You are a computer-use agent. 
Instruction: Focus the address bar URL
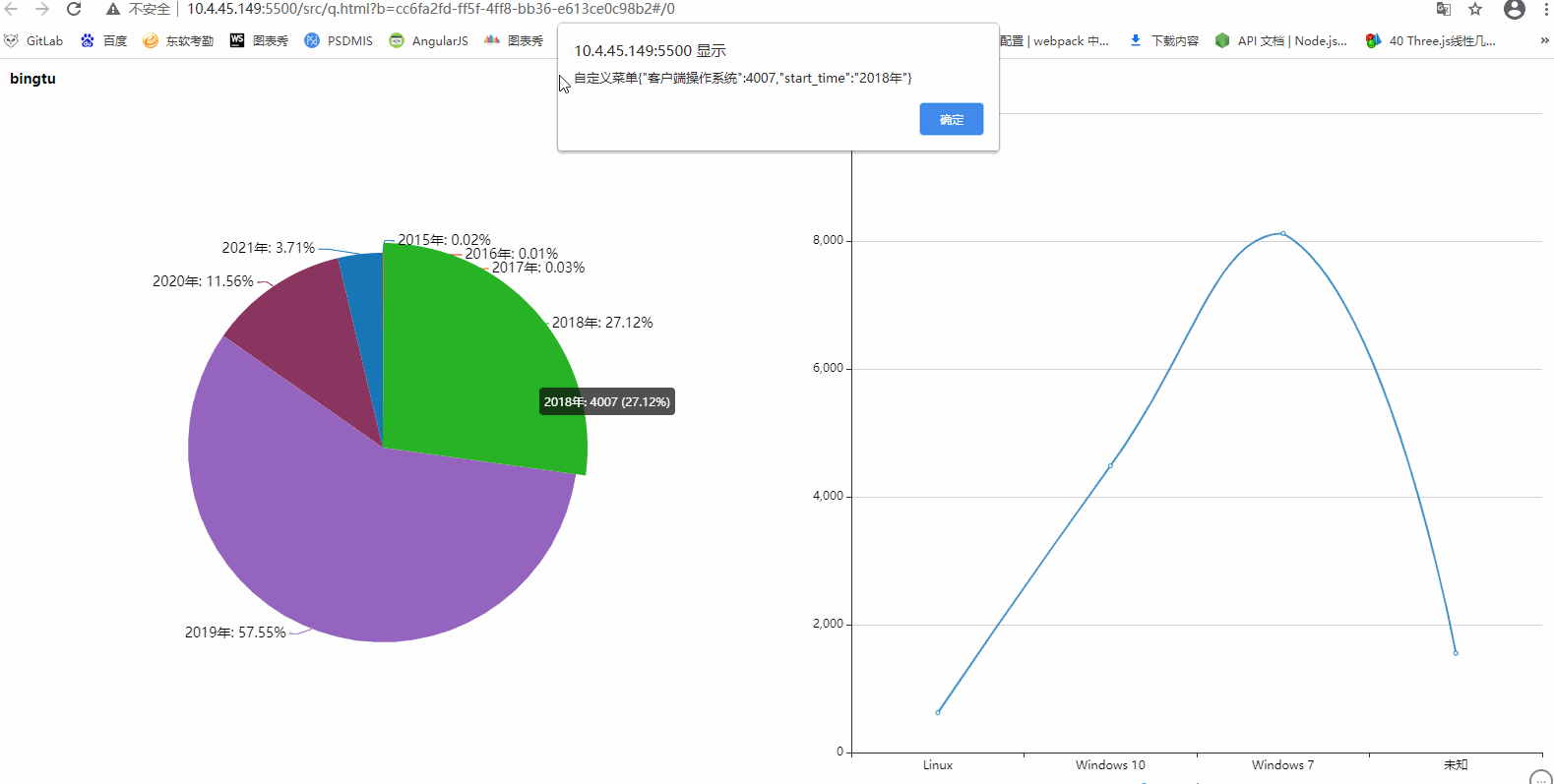(431, 9)
